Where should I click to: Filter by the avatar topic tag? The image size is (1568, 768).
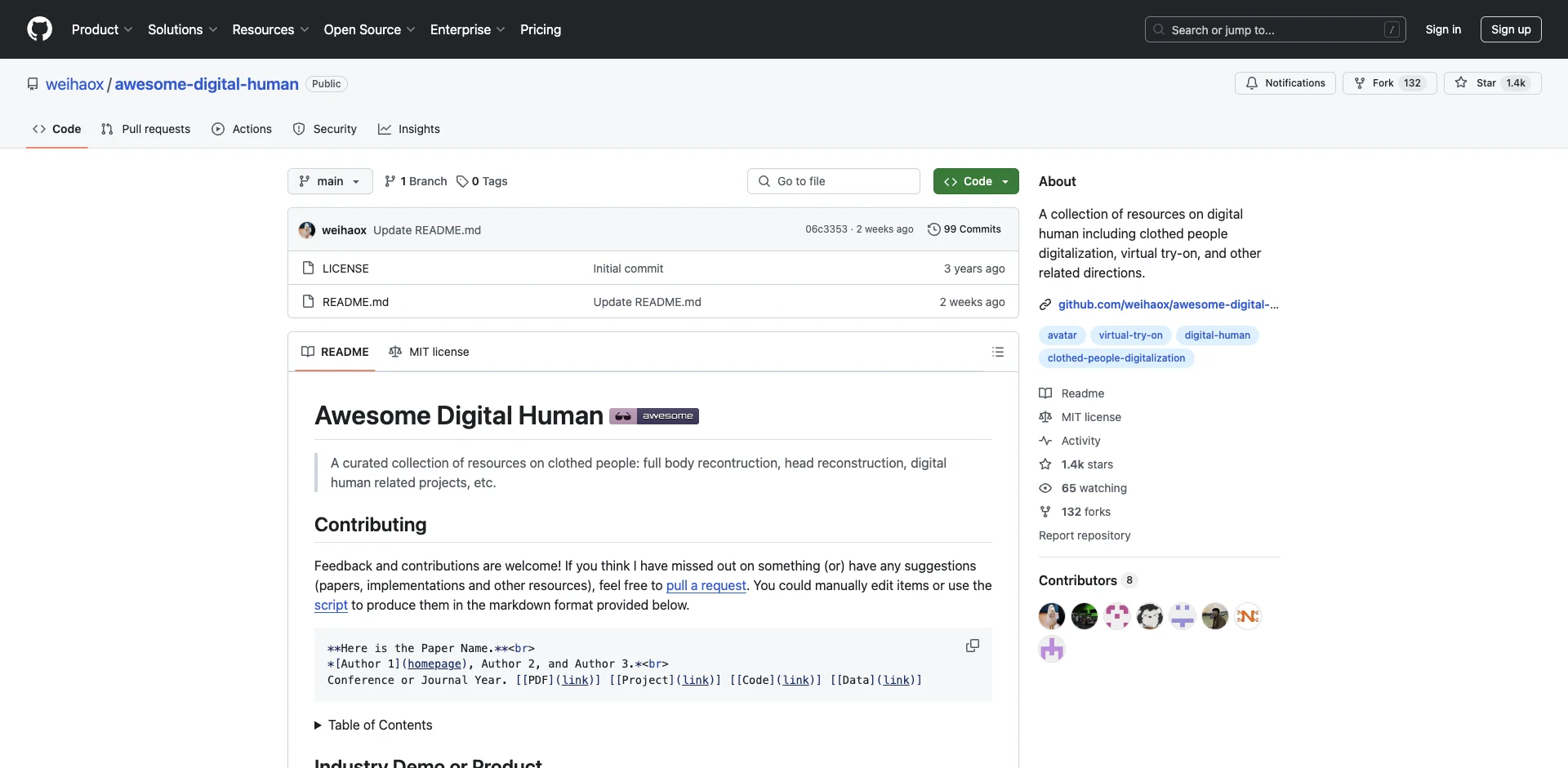[x=1062, y=335]
